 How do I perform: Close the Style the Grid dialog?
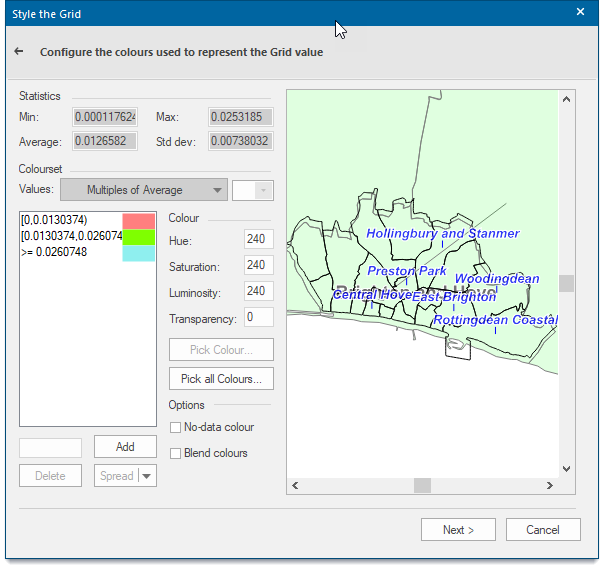click(x=580, y=12)
